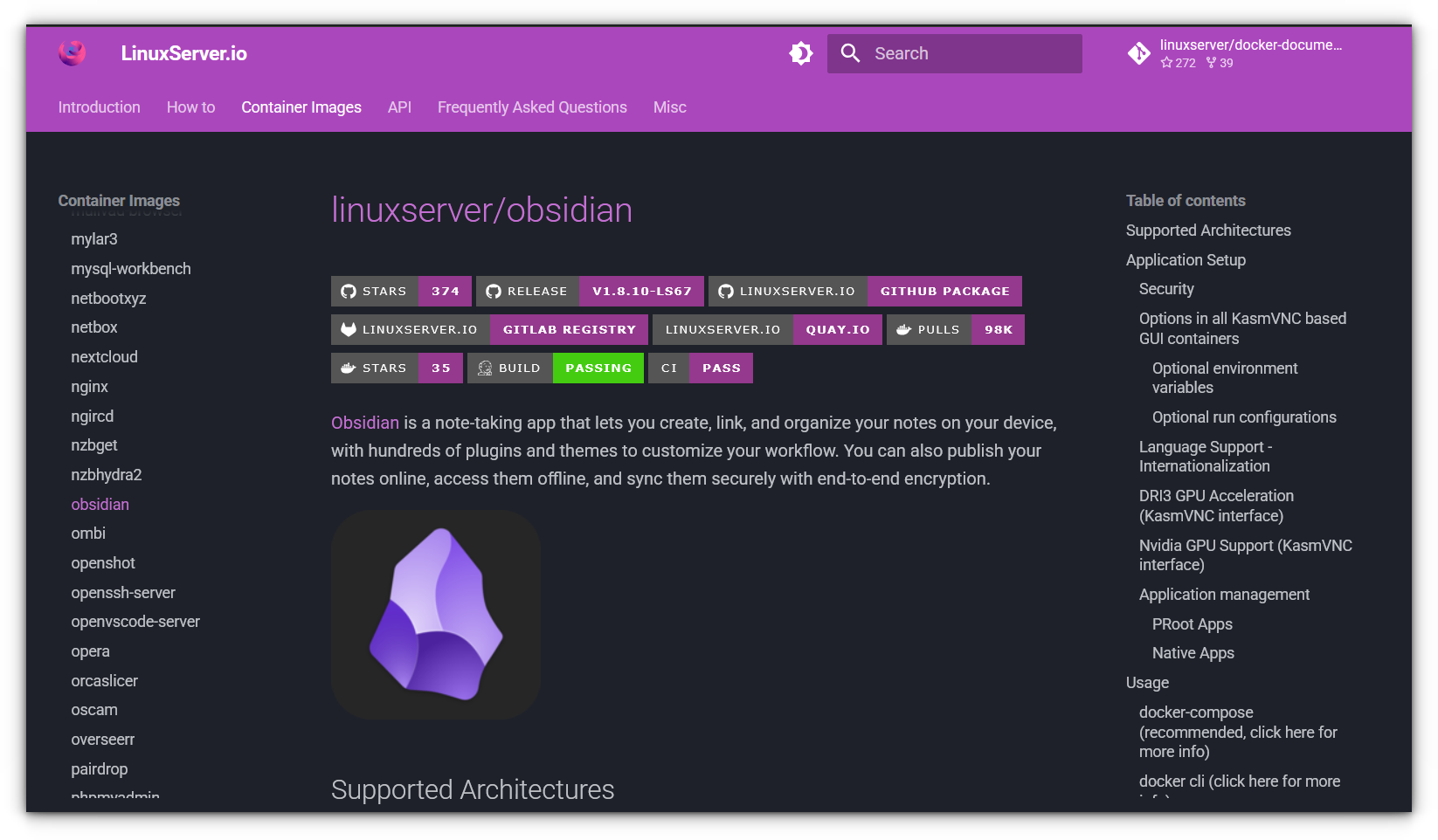Go to Options in all KasmVNC based GUI containers
Image resolution: width=1438 pixels, height=840 pixels.
(x=1242, y=328)
